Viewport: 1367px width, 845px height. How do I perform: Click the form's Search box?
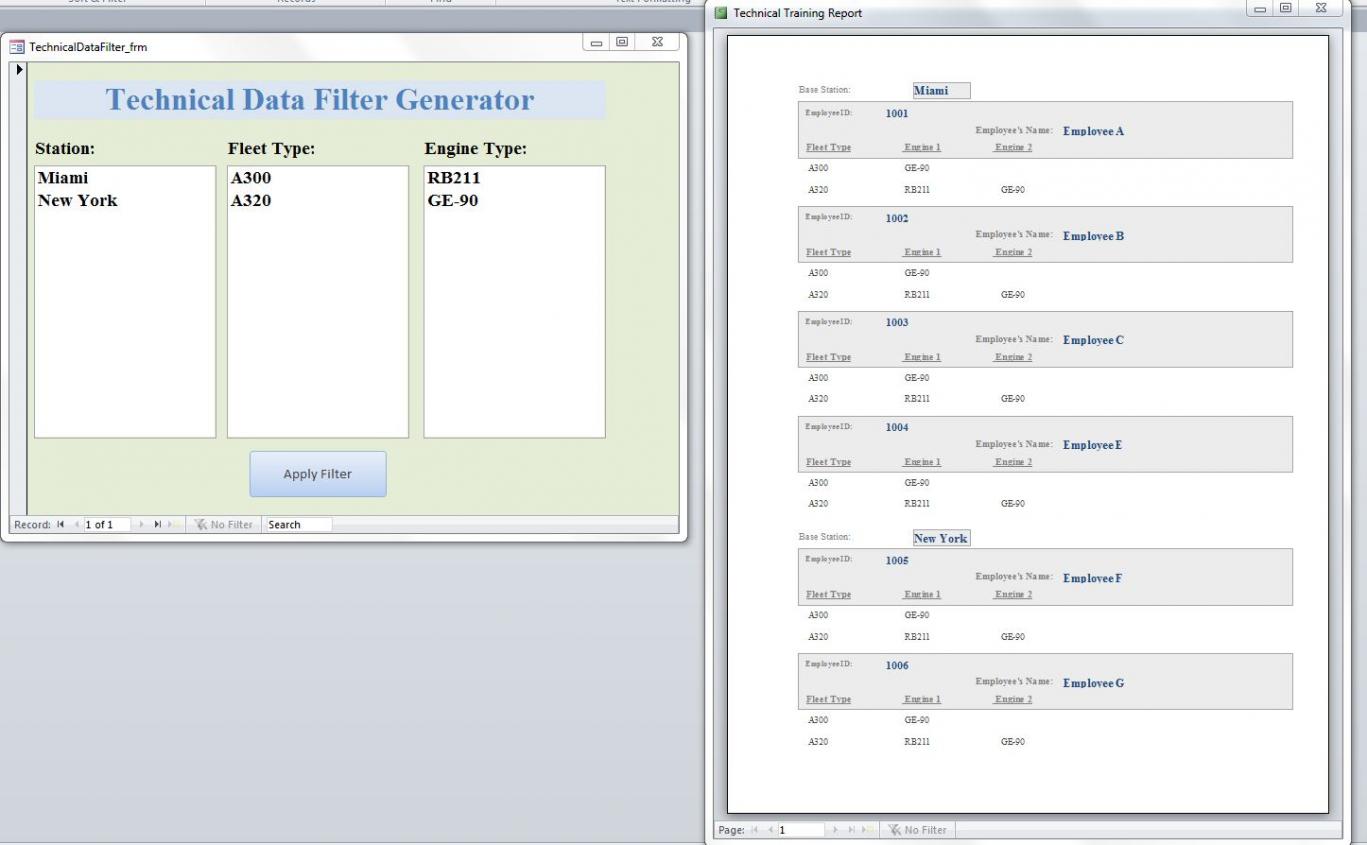coord(298,524)
